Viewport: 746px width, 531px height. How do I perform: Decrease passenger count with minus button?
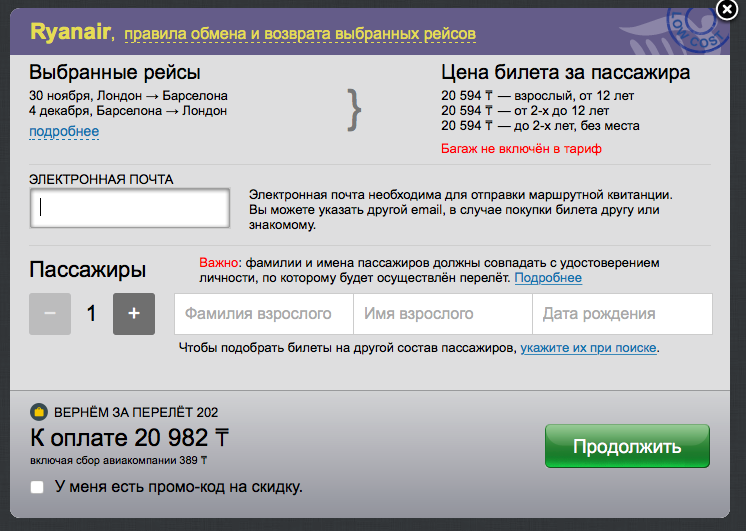pyautogui.click(x=50, y=314)
